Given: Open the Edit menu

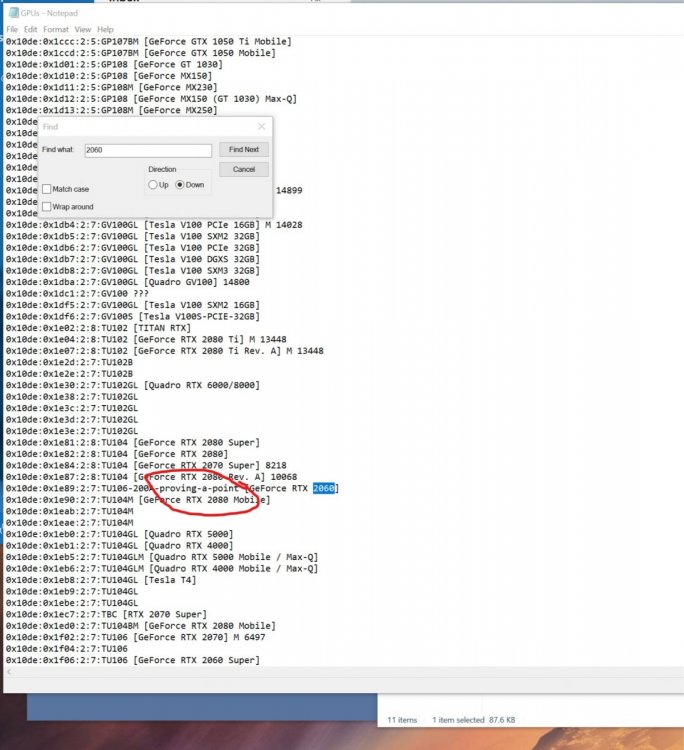Looking at the screenshot, I should tap(32, 30).
